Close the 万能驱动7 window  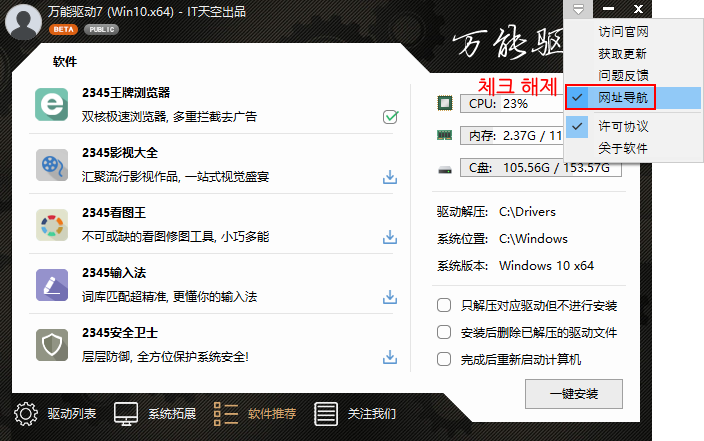click(x=638, y=9)
